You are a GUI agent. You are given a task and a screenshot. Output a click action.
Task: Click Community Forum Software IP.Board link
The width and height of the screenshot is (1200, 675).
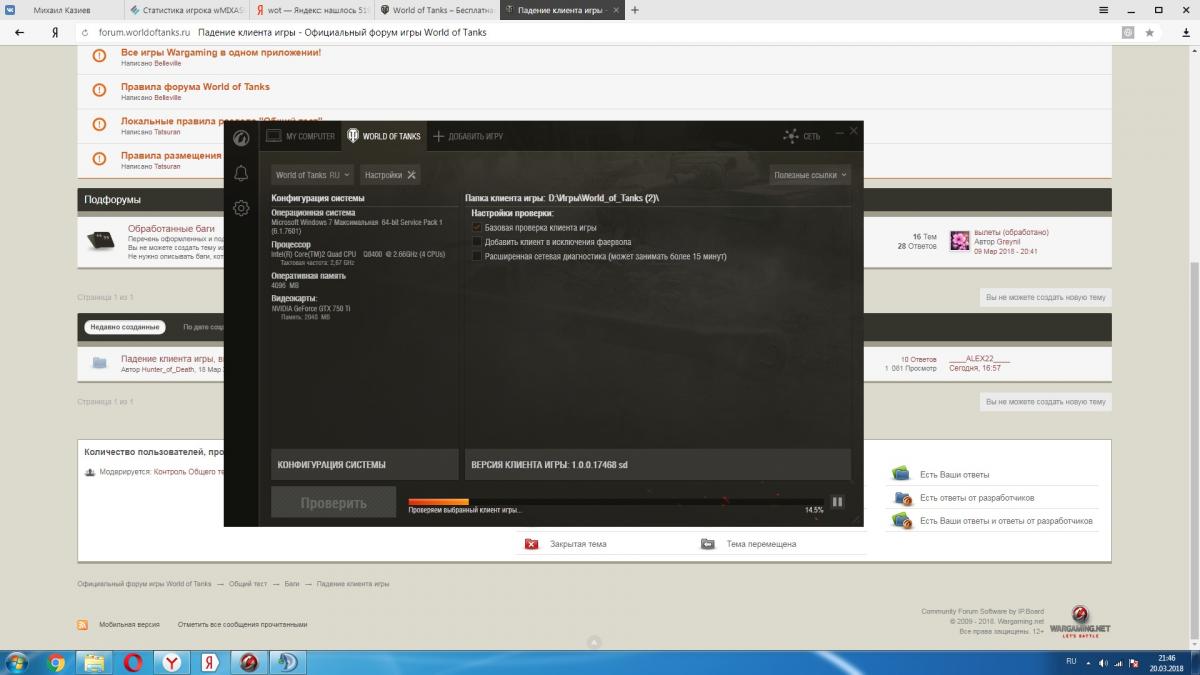click(x=982, y=611)
